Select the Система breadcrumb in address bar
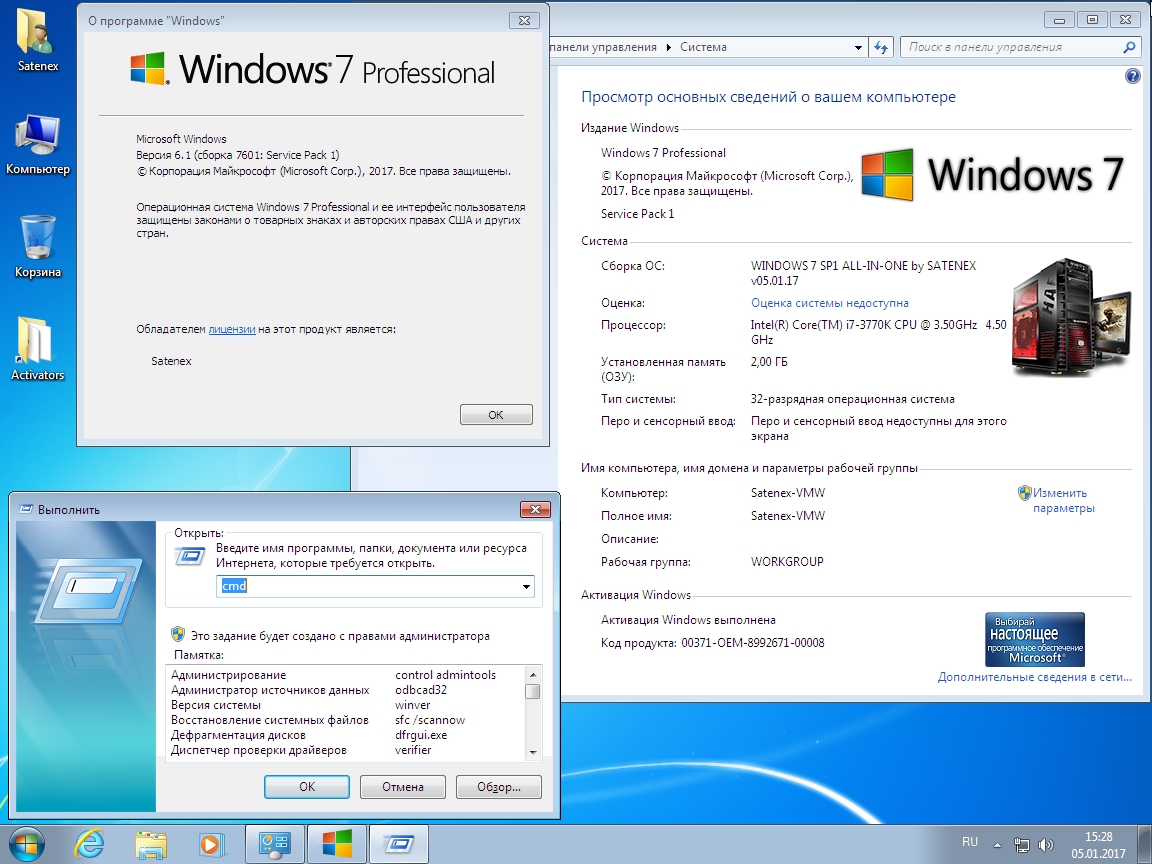1152x864 pixels. [x=703, y=47]
